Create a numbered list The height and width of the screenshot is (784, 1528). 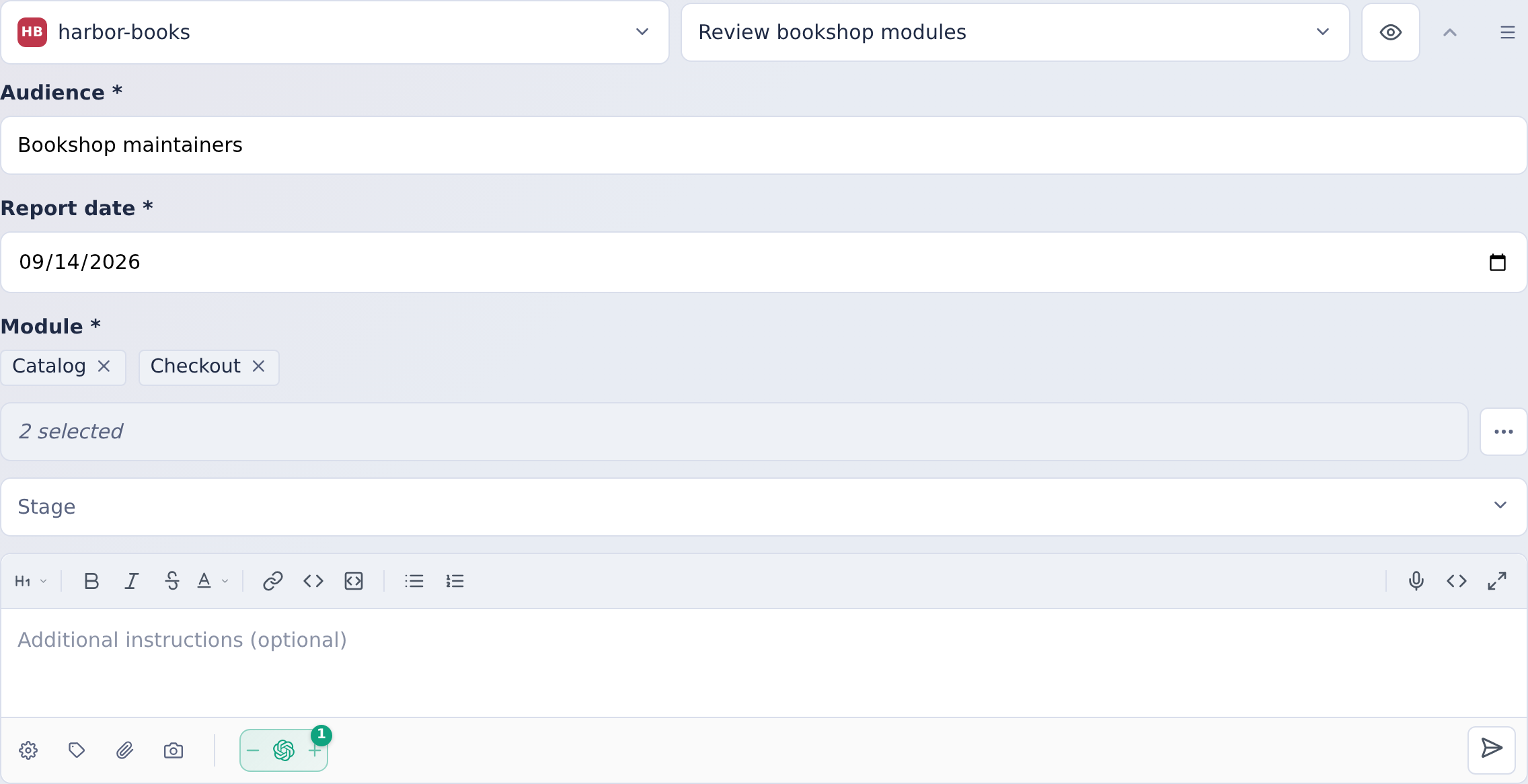(x=455, y=581)
